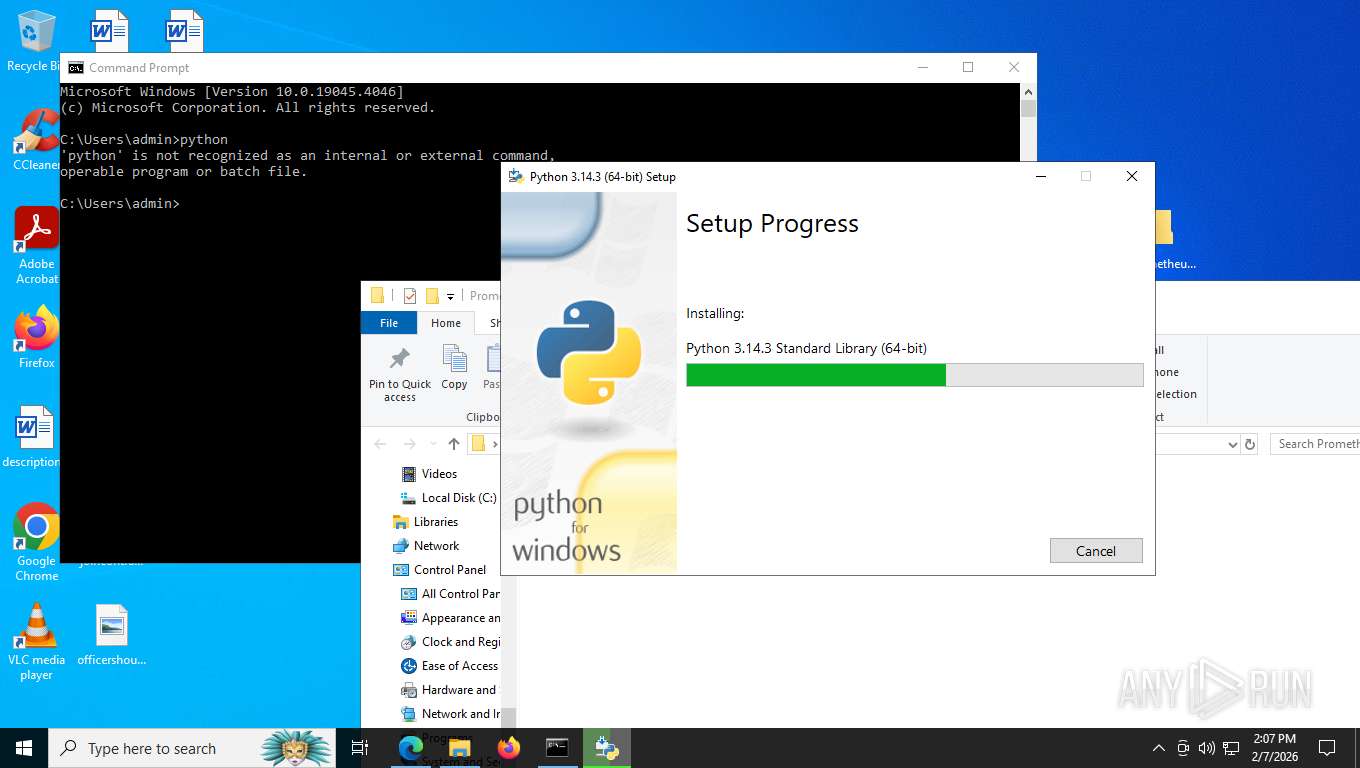Select Network and Internet tree item

pos(460,714)
